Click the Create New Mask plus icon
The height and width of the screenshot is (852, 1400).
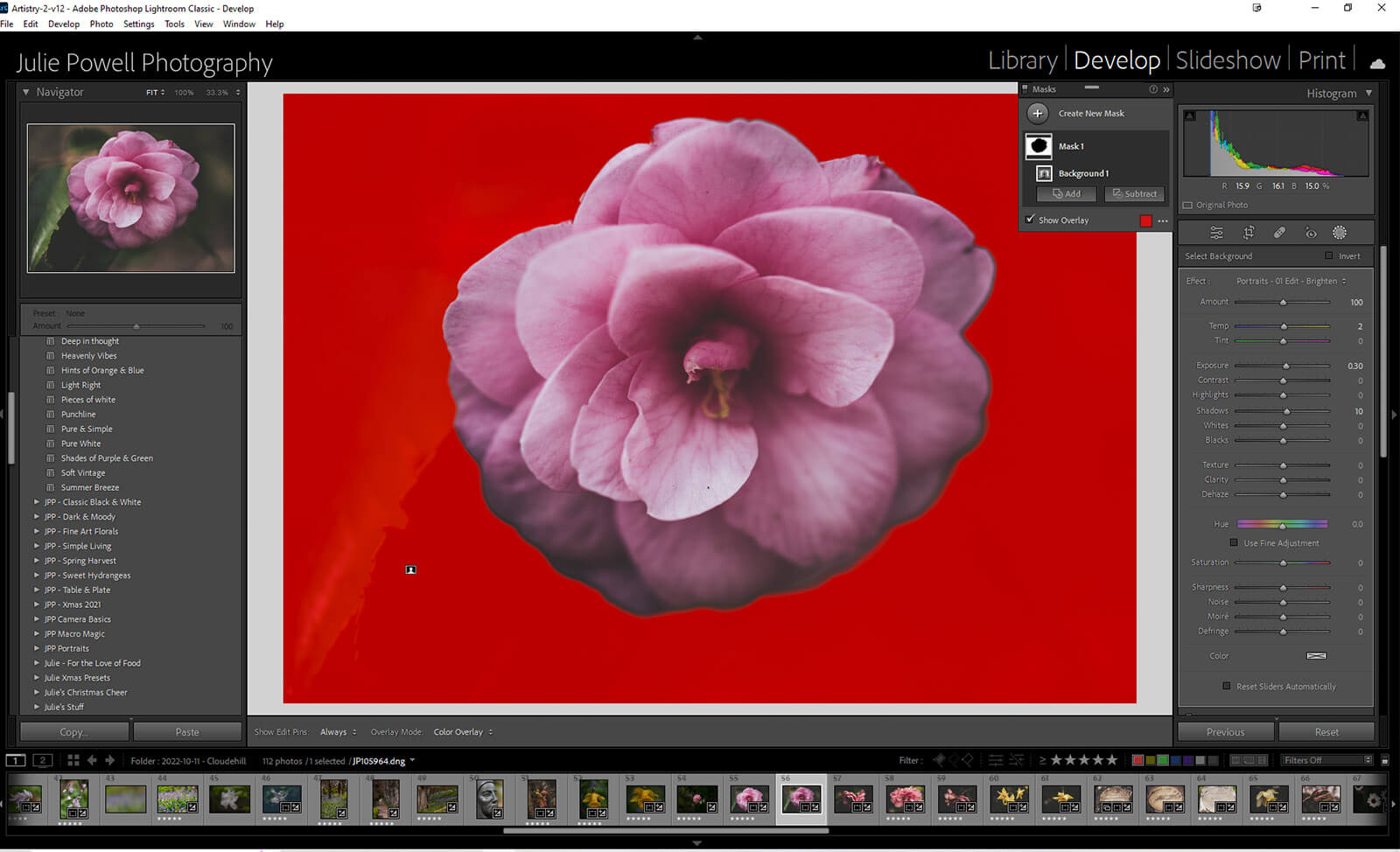(1038, 114)
